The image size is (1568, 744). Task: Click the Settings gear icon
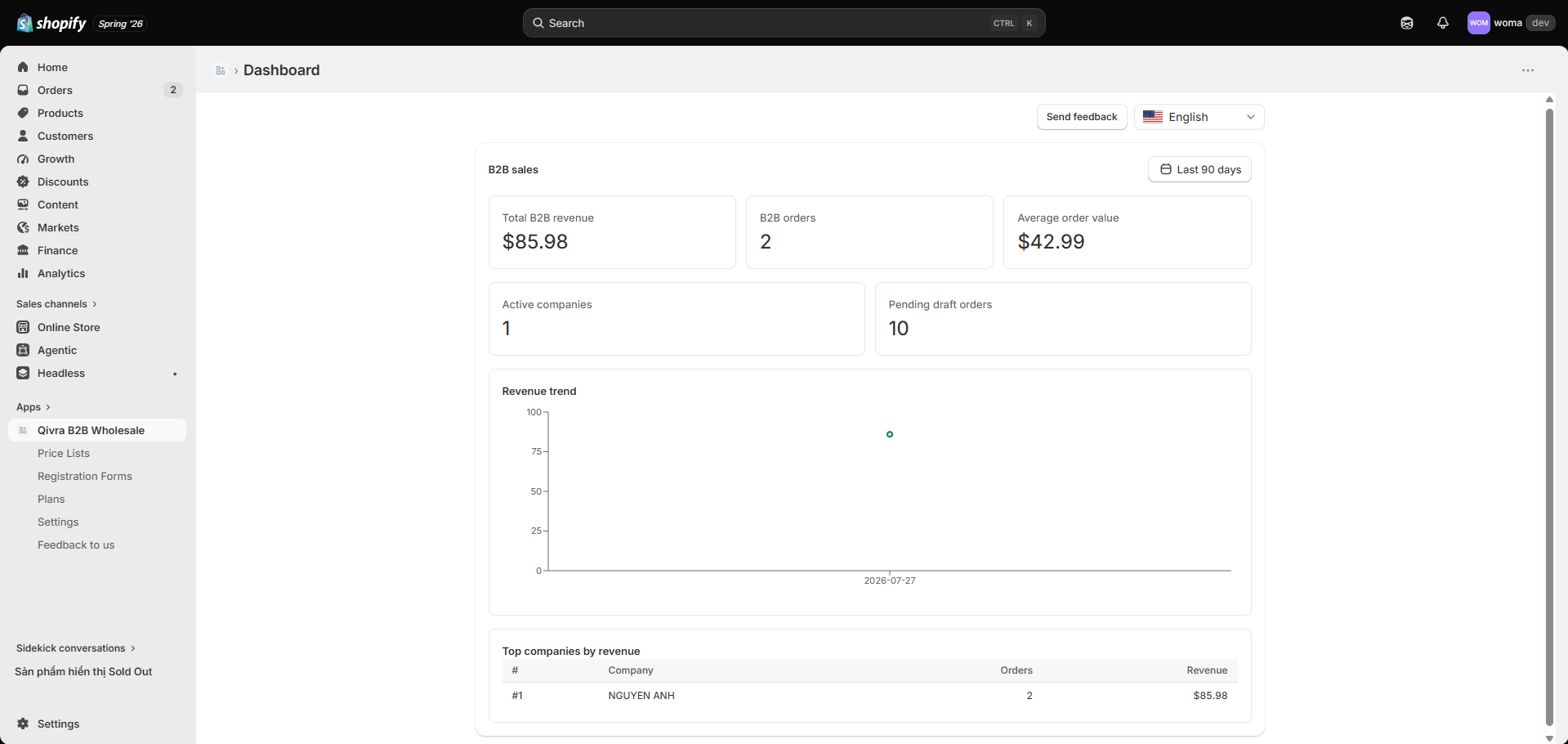point(23,724)
